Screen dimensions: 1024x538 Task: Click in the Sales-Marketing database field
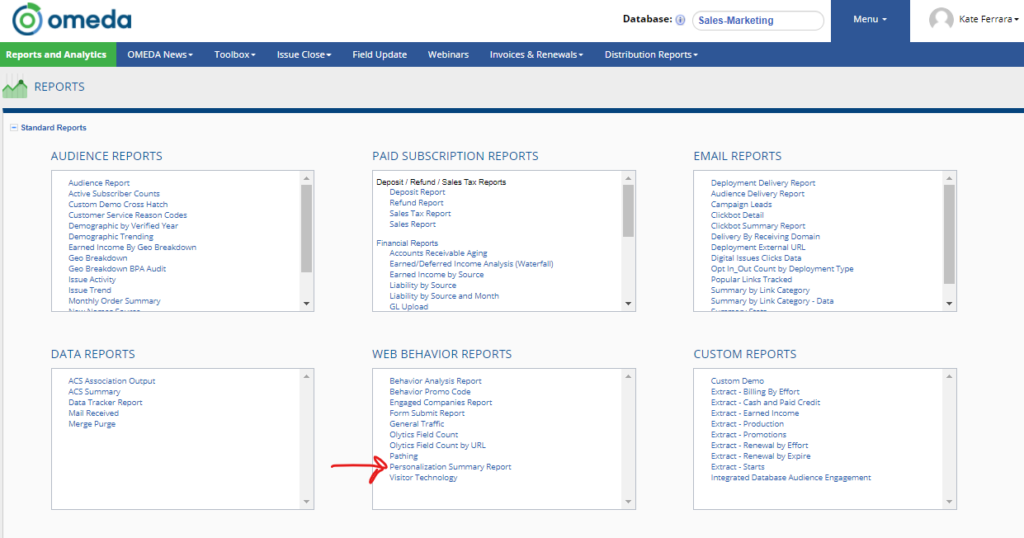point(758,20)
